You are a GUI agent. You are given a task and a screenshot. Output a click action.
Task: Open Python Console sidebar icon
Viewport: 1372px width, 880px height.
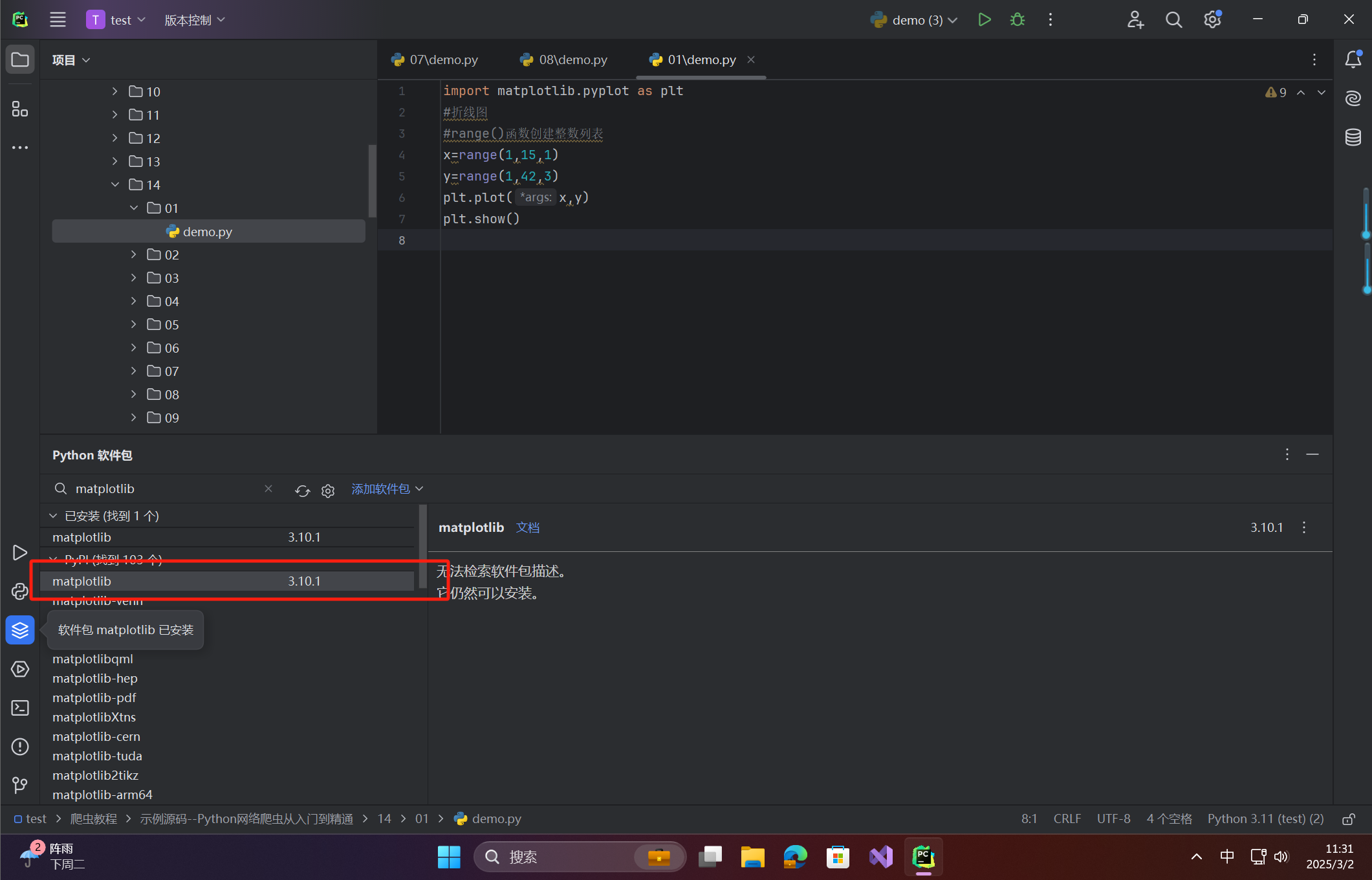[20, 591]
